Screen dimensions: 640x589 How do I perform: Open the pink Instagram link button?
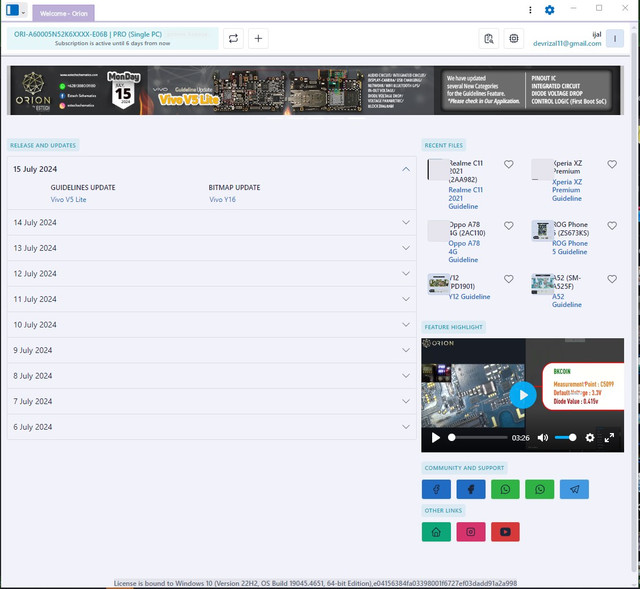471,532
